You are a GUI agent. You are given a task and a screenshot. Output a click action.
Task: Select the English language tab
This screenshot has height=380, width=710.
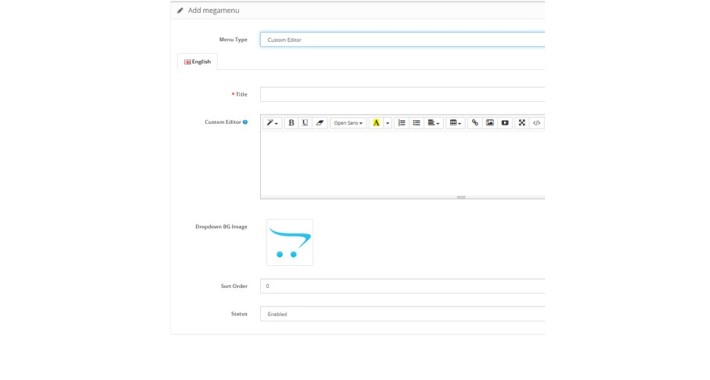[197, 62]
